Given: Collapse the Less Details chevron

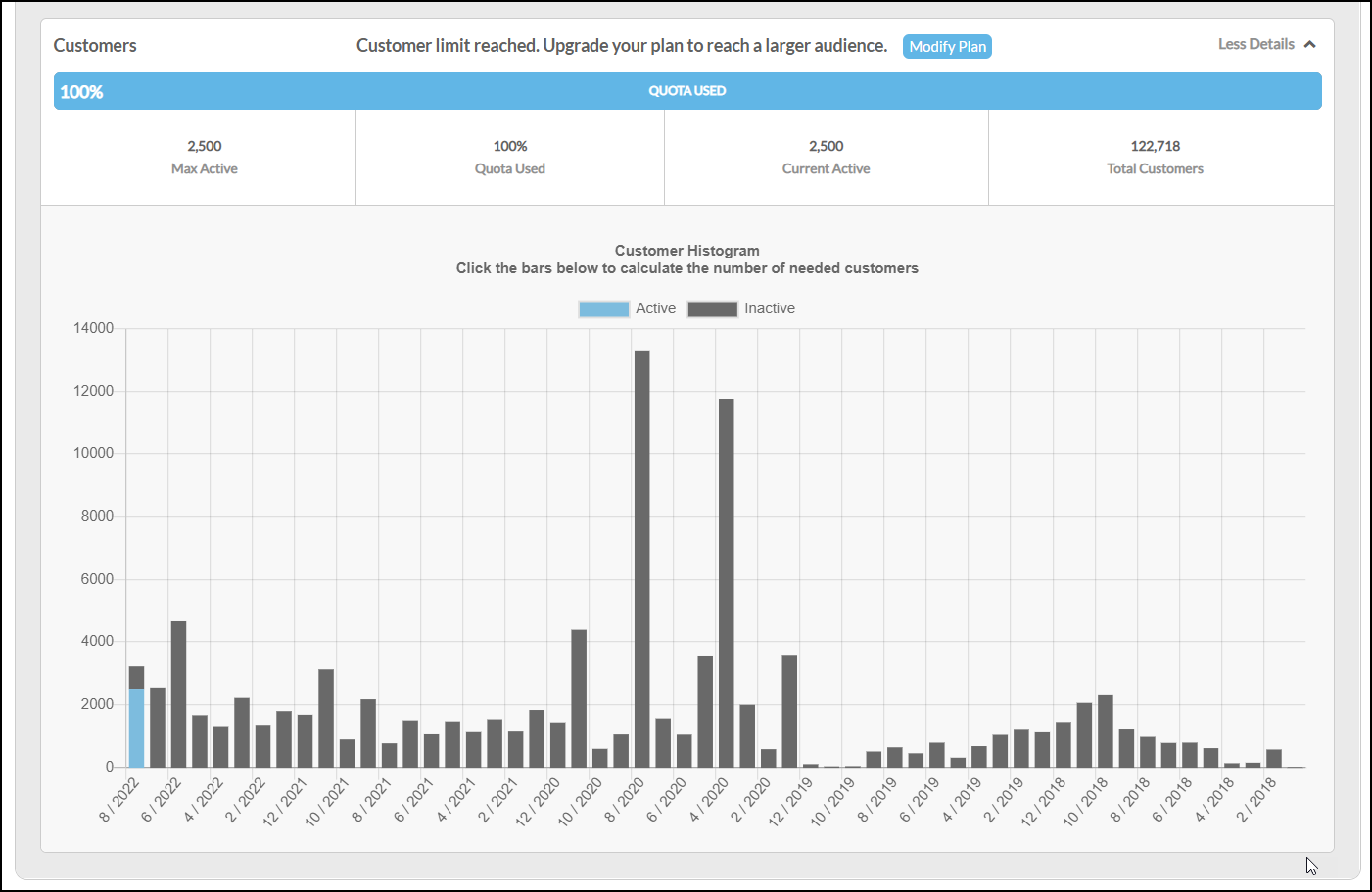Looking at the screenshot, I should [x=1310, y=44].
